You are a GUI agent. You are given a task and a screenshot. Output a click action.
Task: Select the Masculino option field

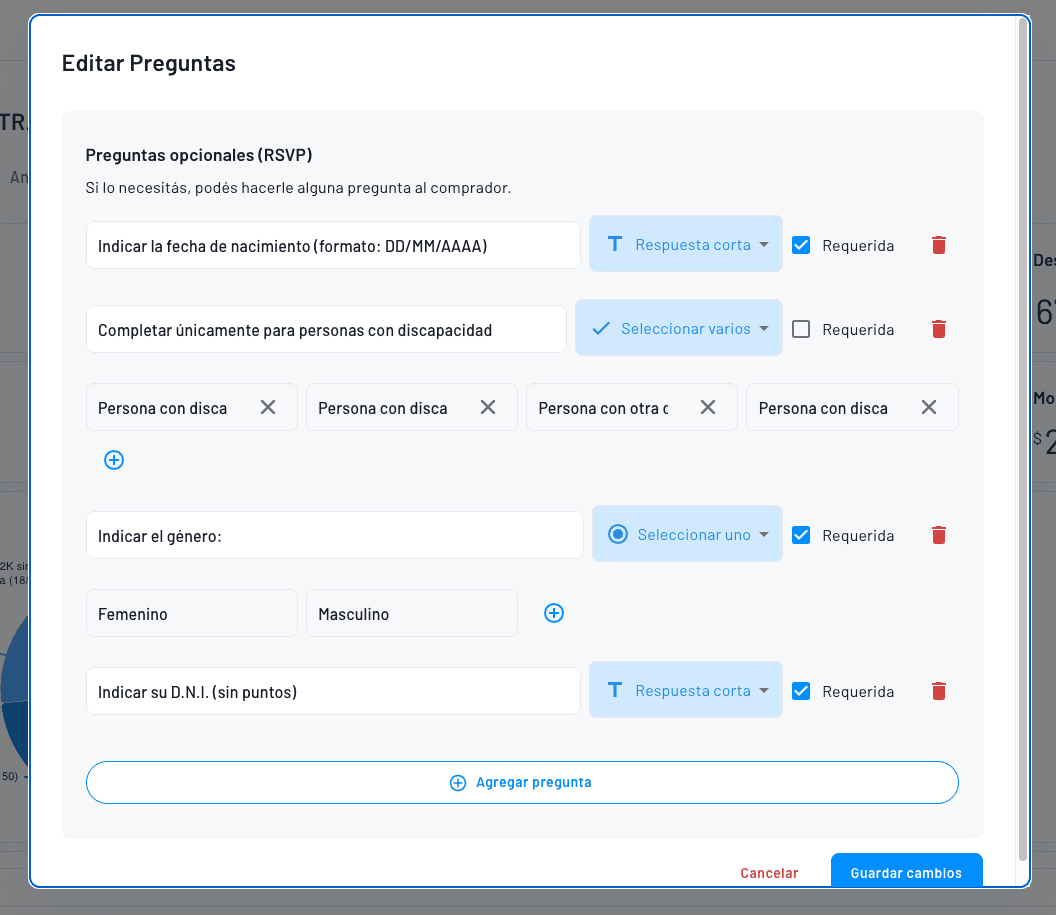[x=411, y=613]
